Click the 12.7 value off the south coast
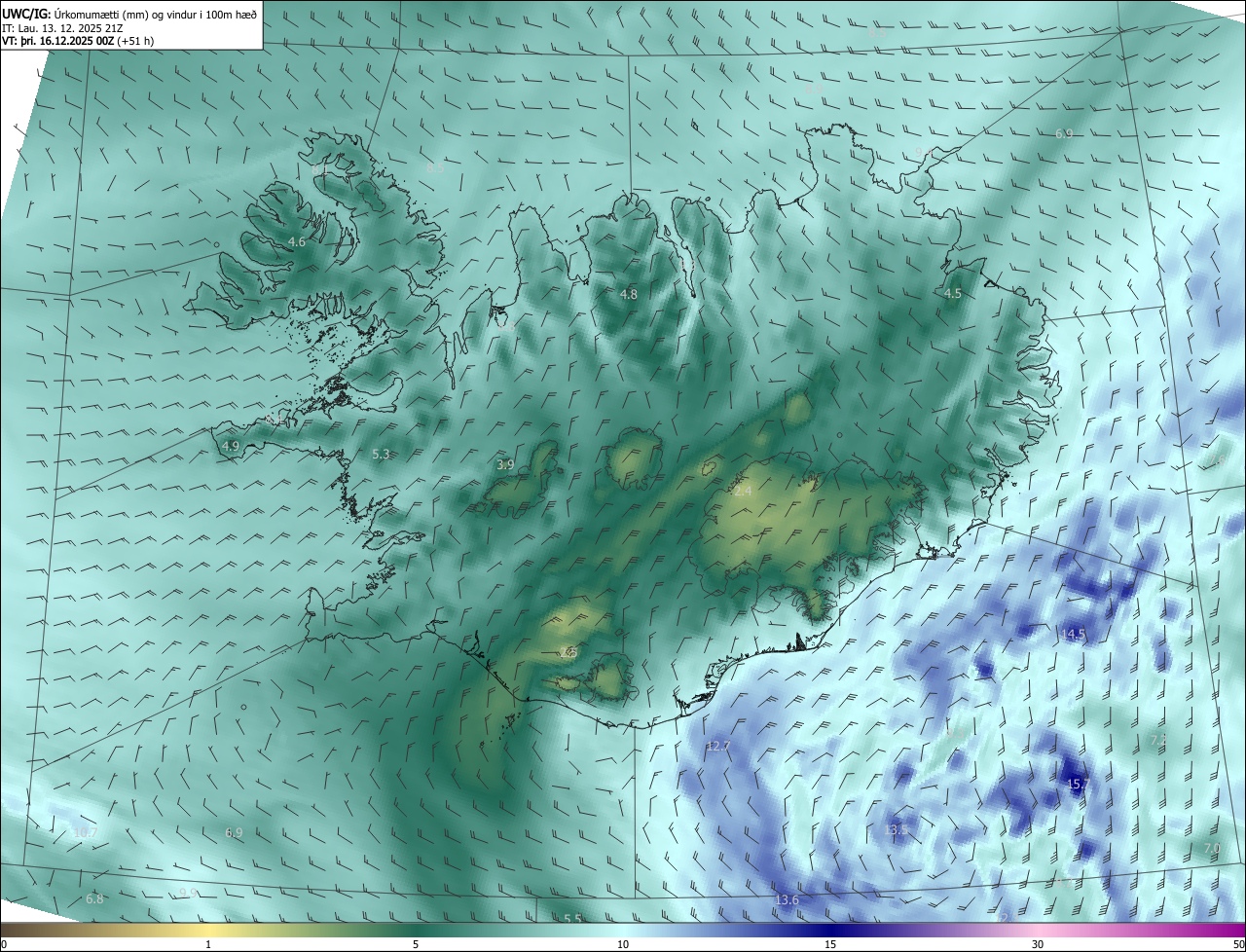 click(x=717, y=746)
